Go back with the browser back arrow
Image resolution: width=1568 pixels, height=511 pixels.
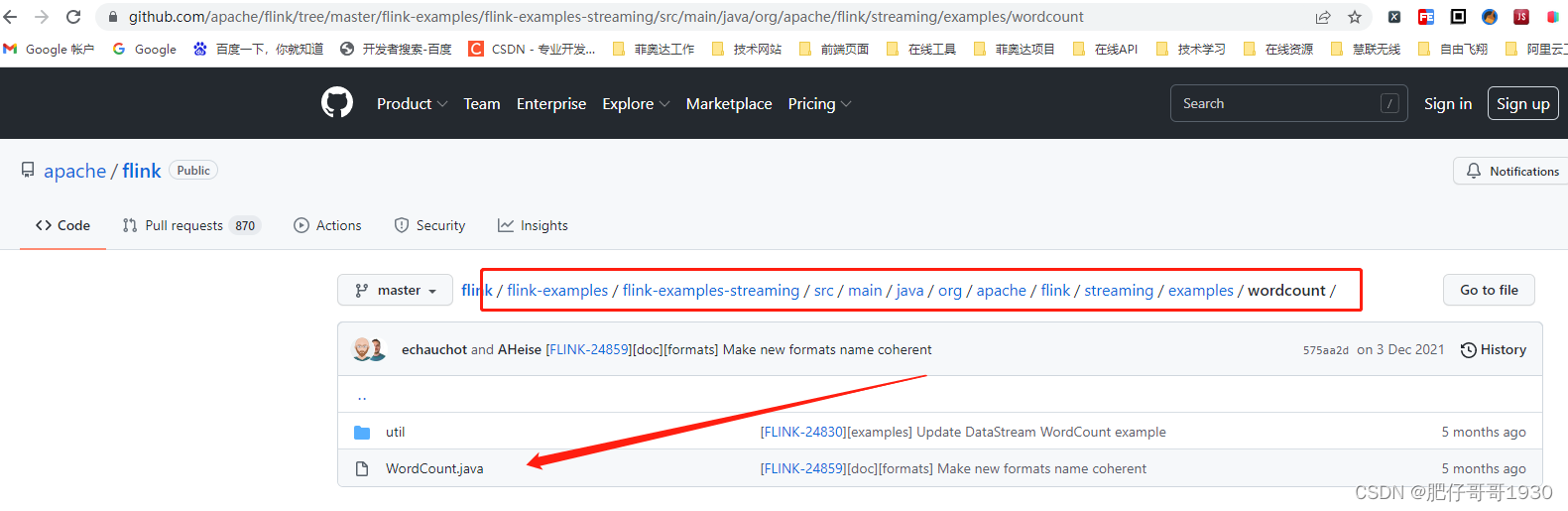pyautogui.click(x=11, y=17)
